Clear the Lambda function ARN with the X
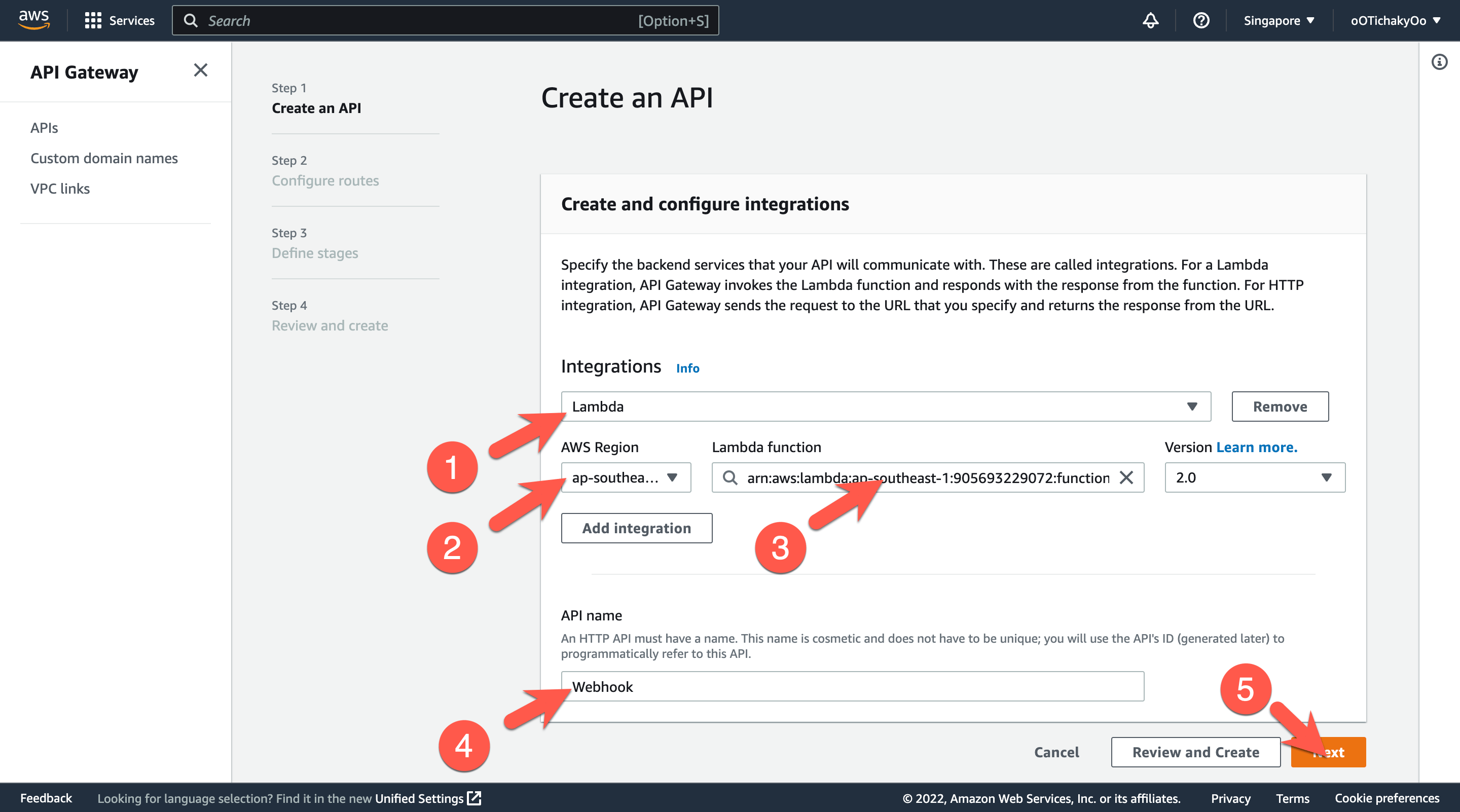 click(x=1128, y=477)
